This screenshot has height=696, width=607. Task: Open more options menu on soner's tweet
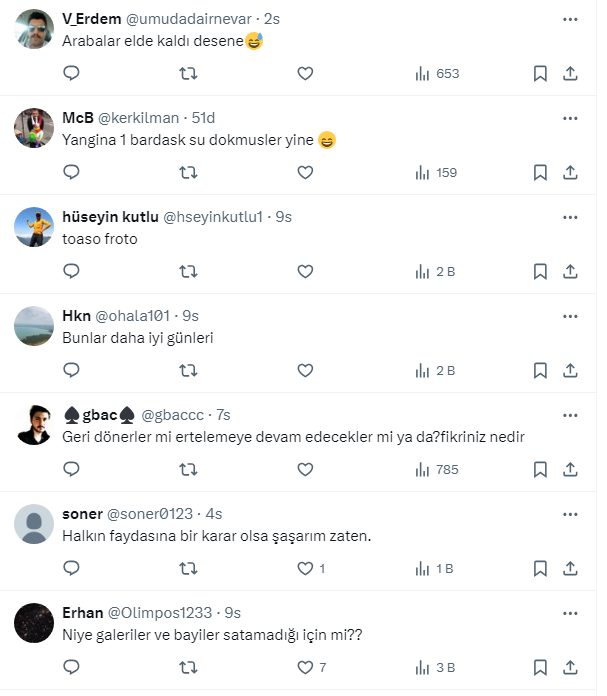tap(569, 514)
